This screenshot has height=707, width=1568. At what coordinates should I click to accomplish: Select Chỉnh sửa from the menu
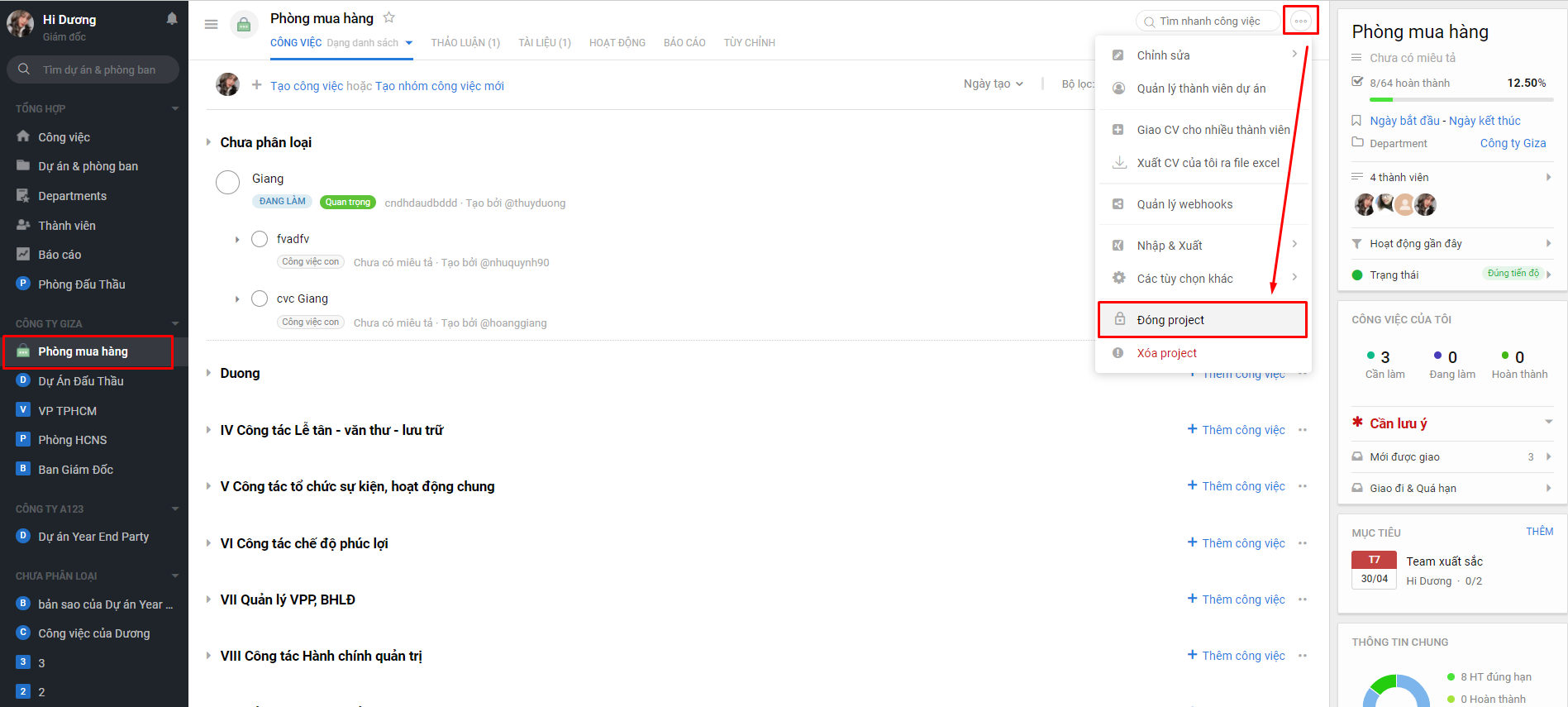[1203, 55]
